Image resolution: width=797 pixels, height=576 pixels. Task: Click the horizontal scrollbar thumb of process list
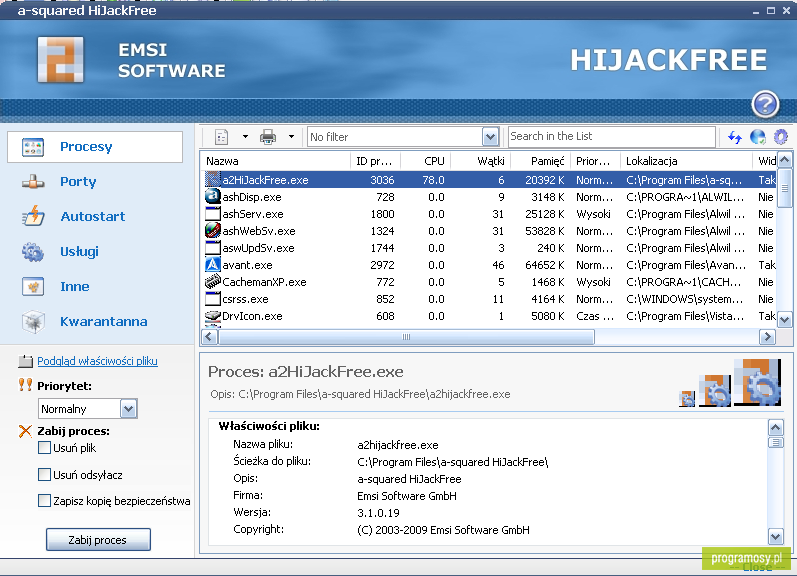click(406, 337)
